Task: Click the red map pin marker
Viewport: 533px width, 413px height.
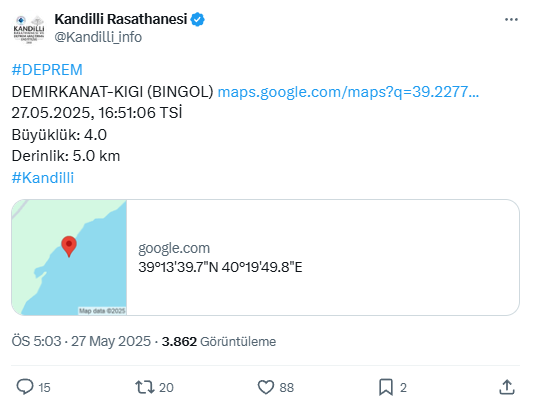Action: 69,246
